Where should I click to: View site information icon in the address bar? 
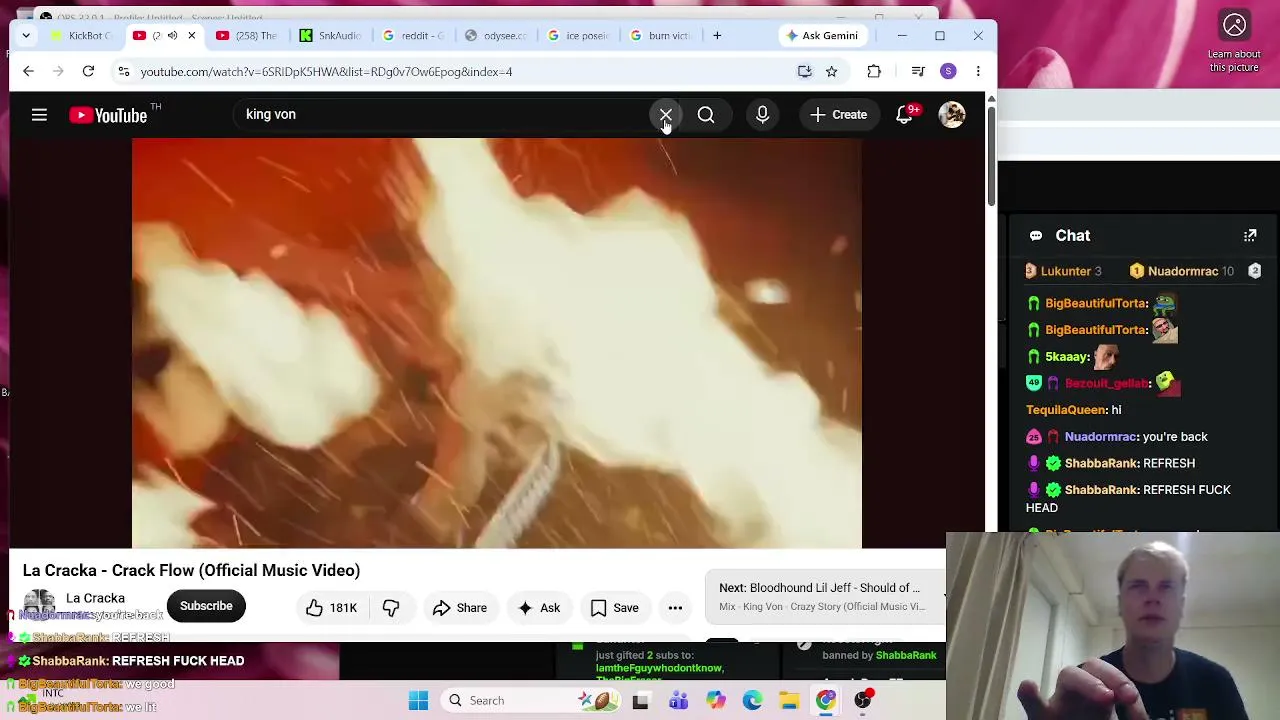click(123, 71)
